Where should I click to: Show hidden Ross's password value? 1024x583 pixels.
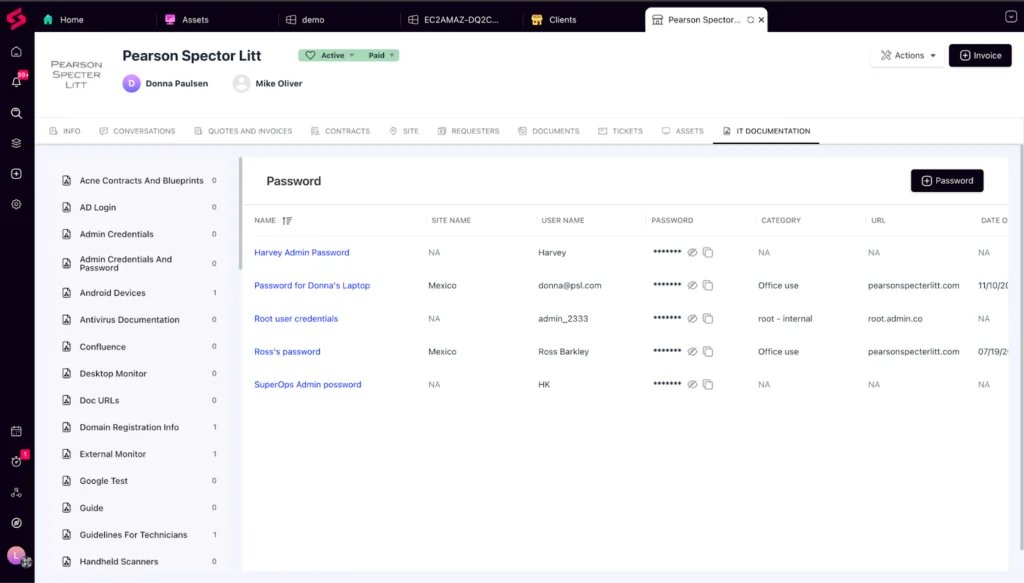(x=691, y=352)
